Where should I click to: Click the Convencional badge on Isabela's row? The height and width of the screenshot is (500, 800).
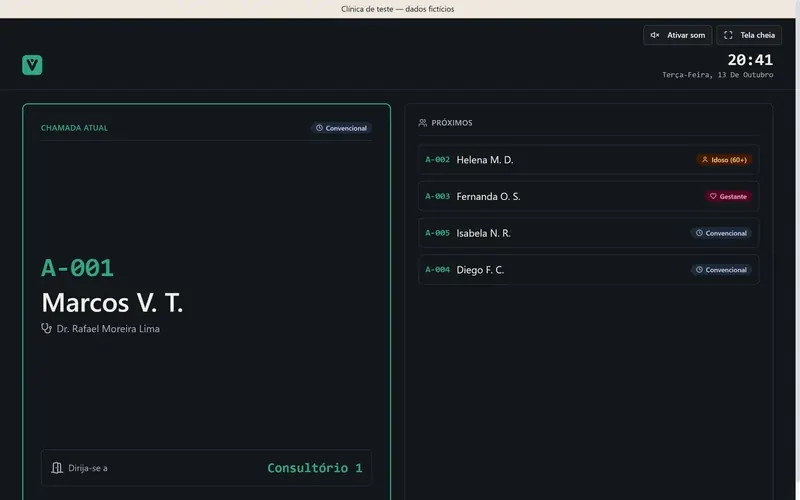pyautogui.click(x=721, y=233)
